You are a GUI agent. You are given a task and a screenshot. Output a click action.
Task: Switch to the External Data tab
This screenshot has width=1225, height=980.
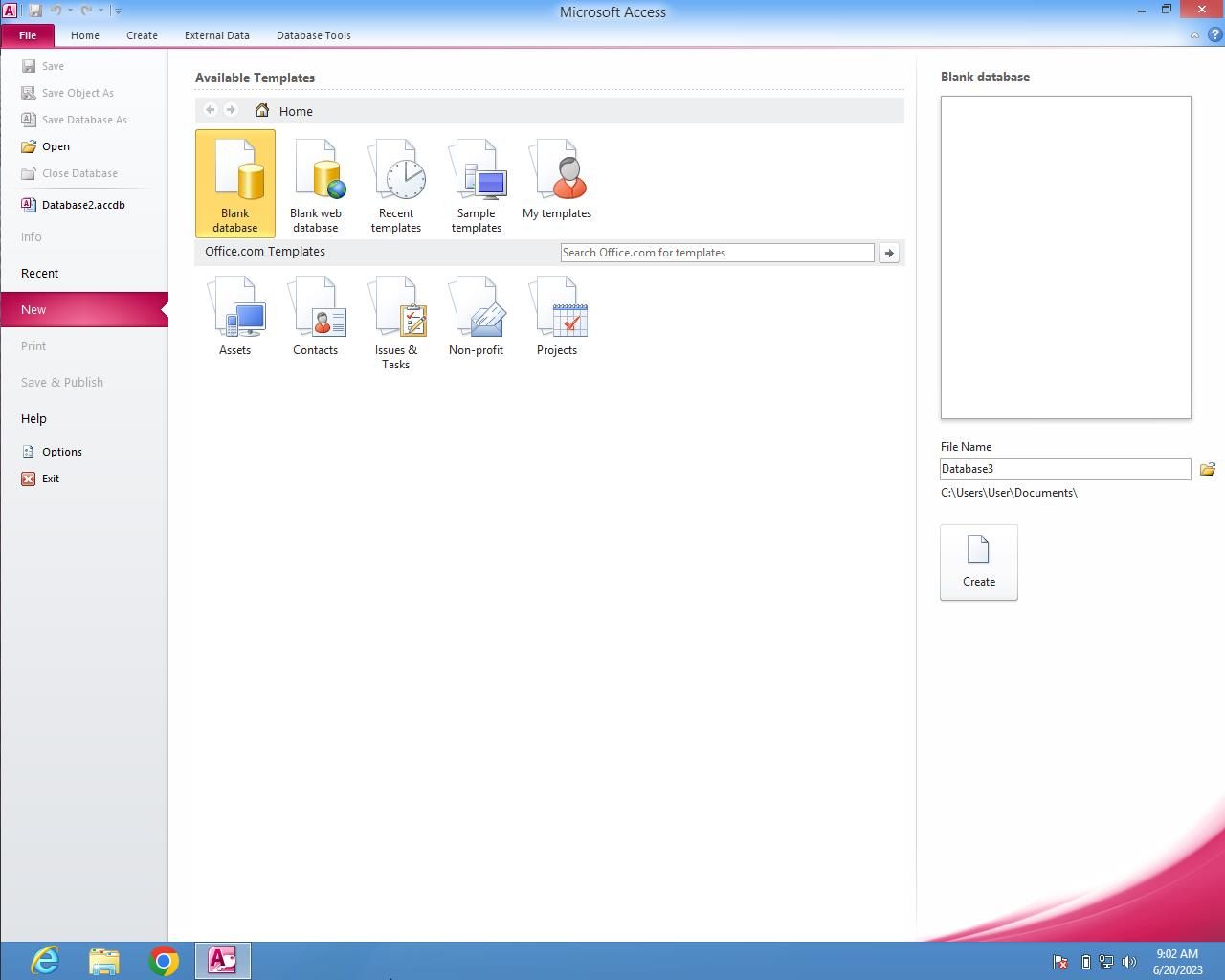216,35
